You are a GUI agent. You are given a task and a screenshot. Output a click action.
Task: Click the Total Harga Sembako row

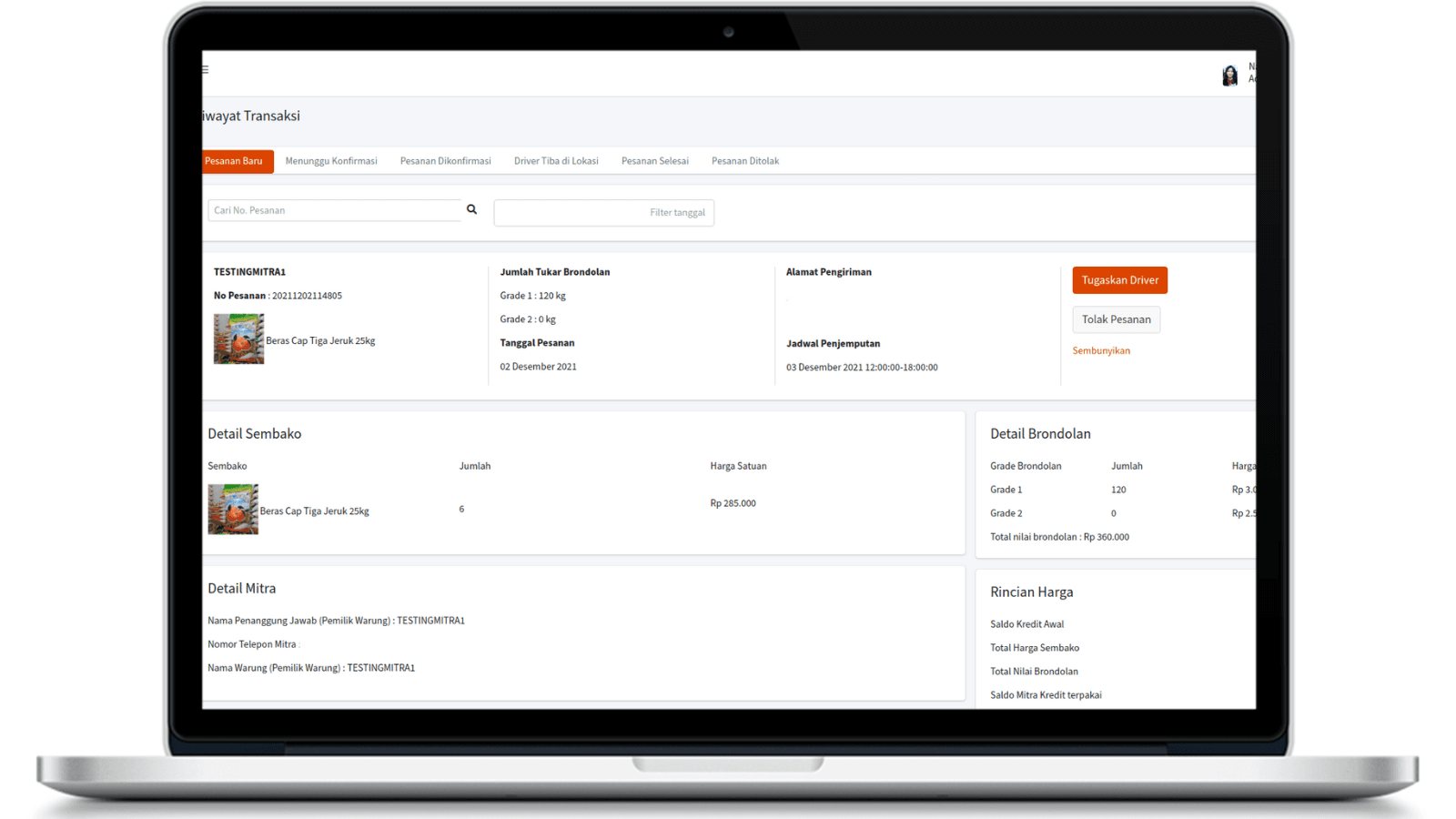tap(1035, 648)
